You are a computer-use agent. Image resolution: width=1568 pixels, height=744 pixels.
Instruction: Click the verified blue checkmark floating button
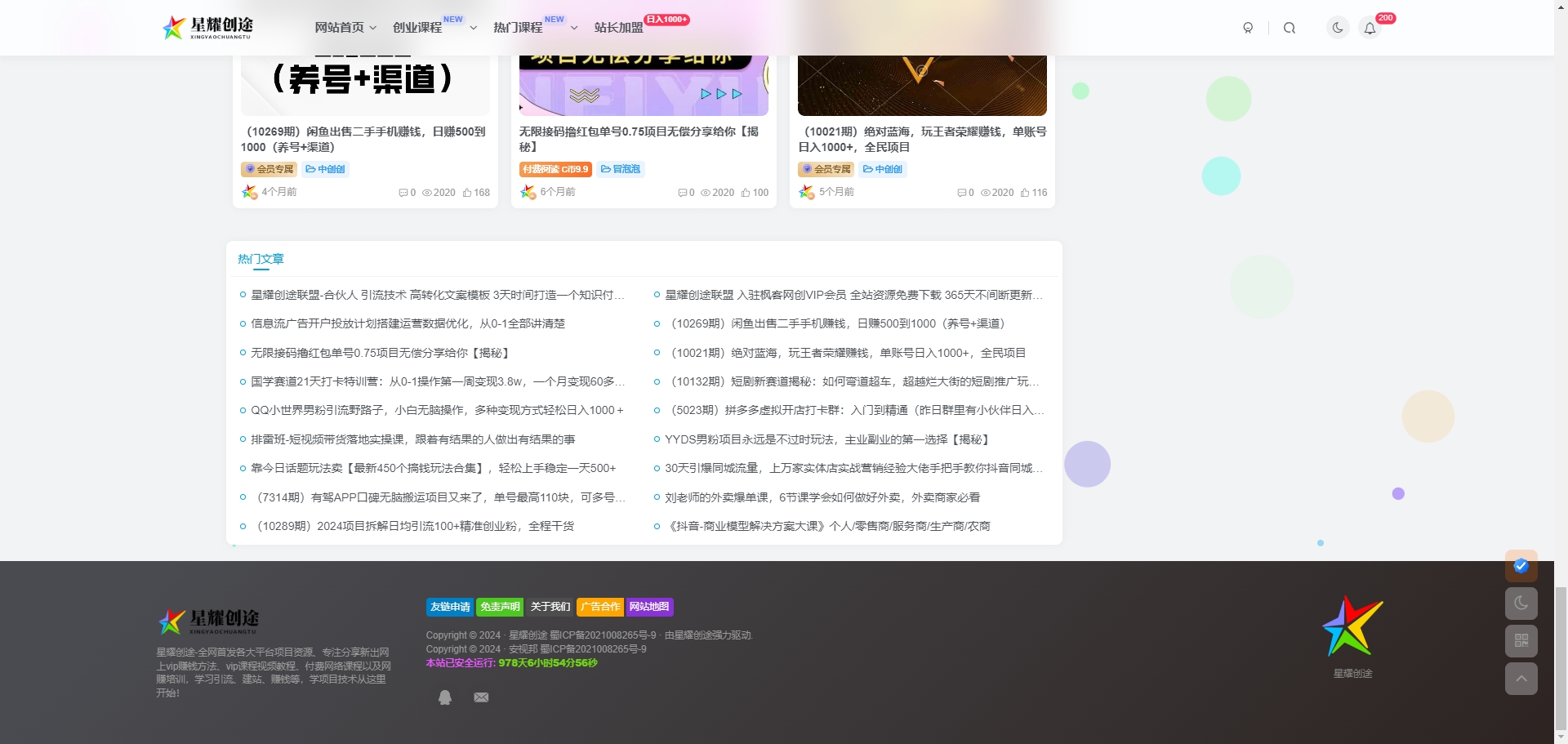1520,565
